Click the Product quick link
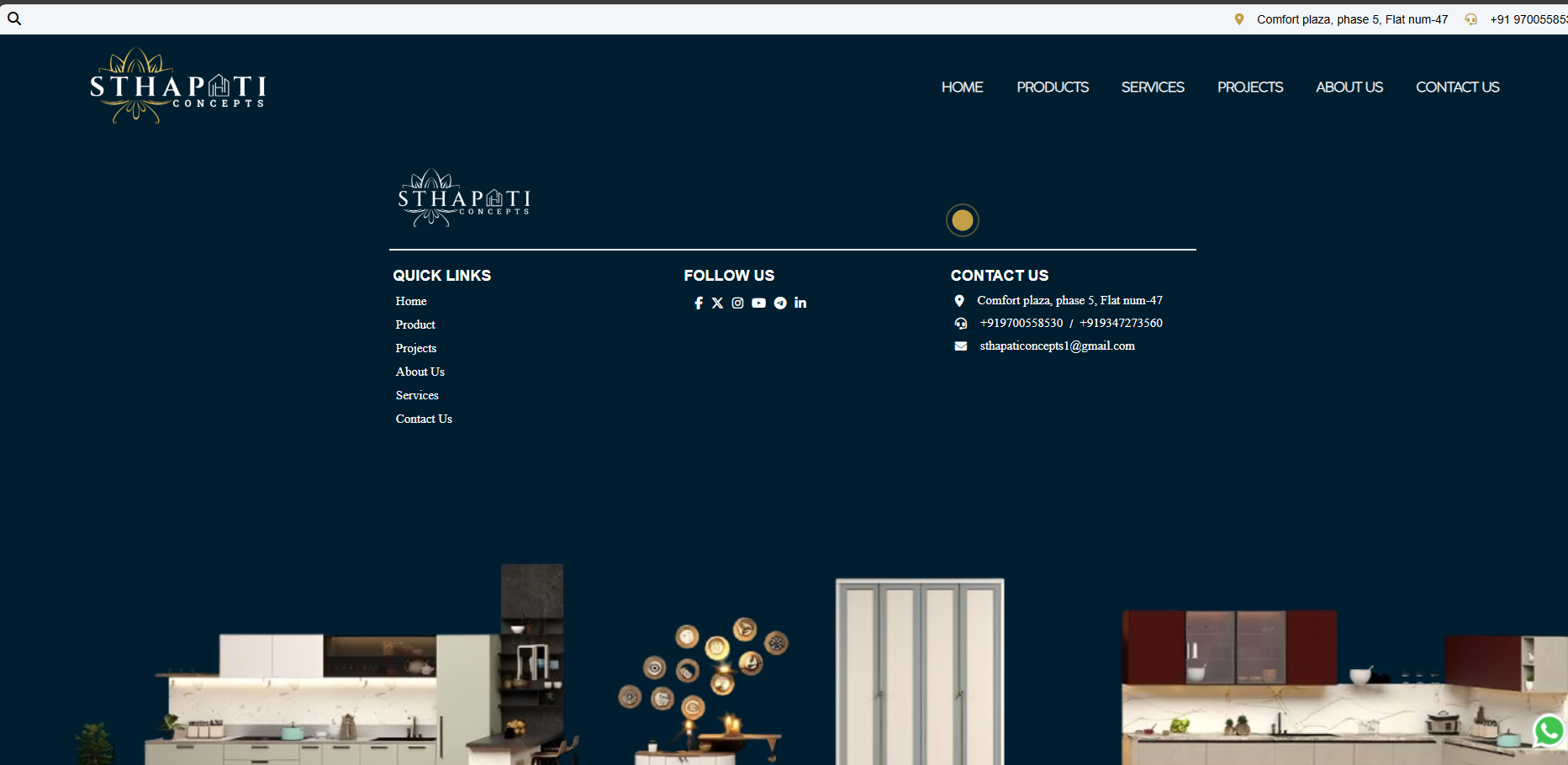Image resolution: width=1568 pixels, height=765 pixels. (415, 324)
